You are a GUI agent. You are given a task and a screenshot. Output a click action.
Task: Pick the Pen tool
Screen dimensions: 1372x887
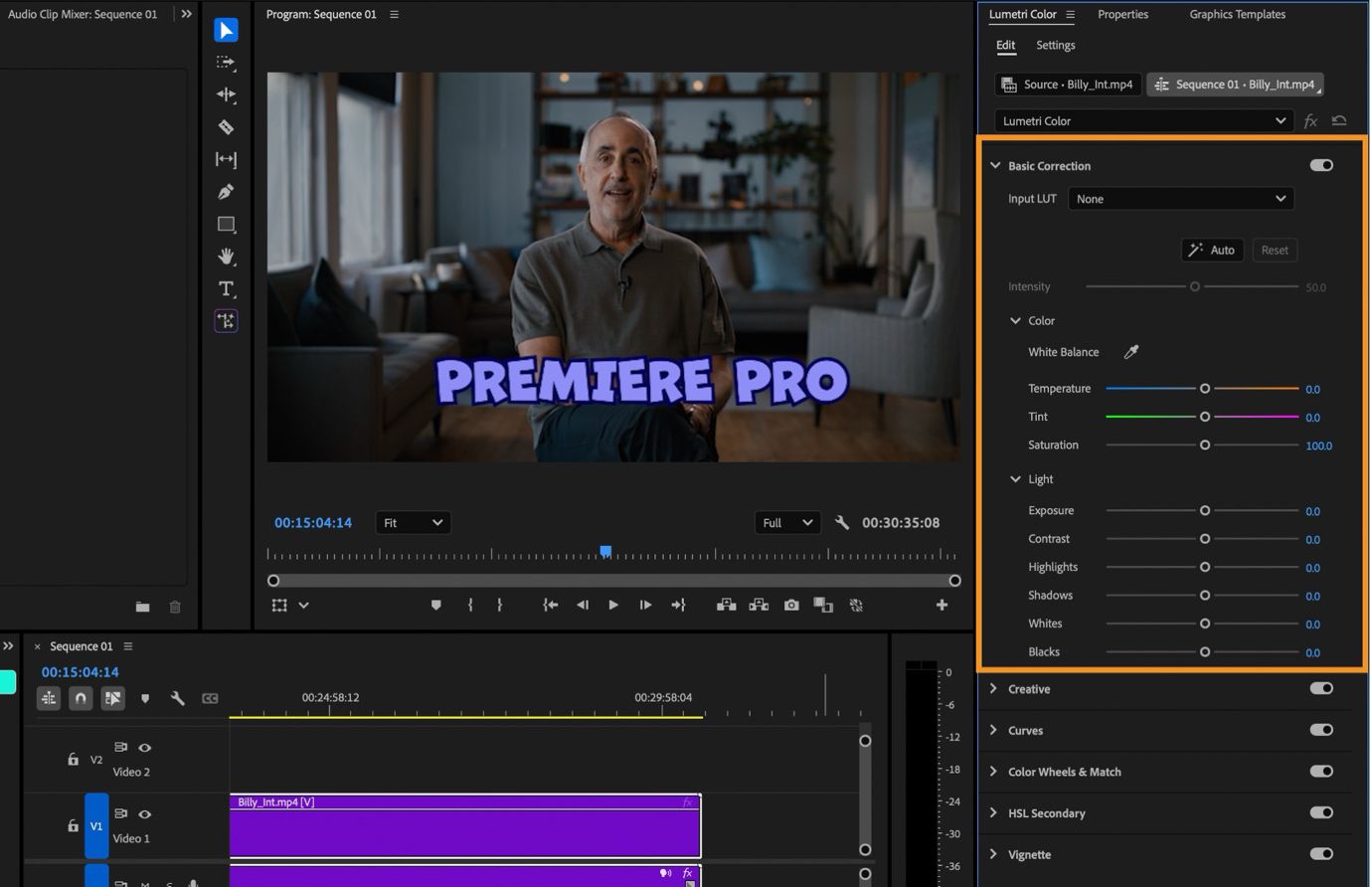226,192
